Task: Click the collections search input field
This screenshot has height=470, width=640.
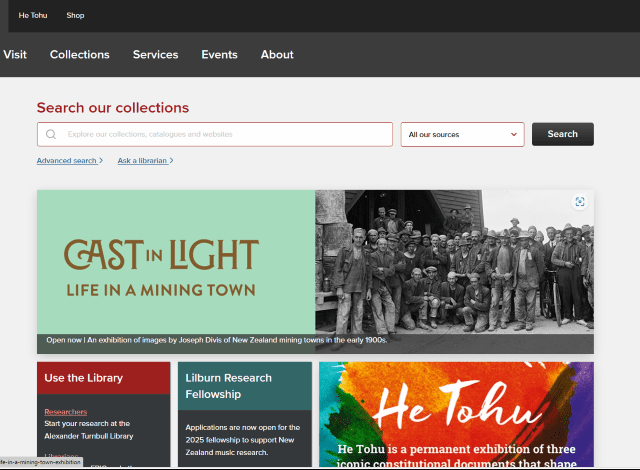Action: tap(215, 134)
